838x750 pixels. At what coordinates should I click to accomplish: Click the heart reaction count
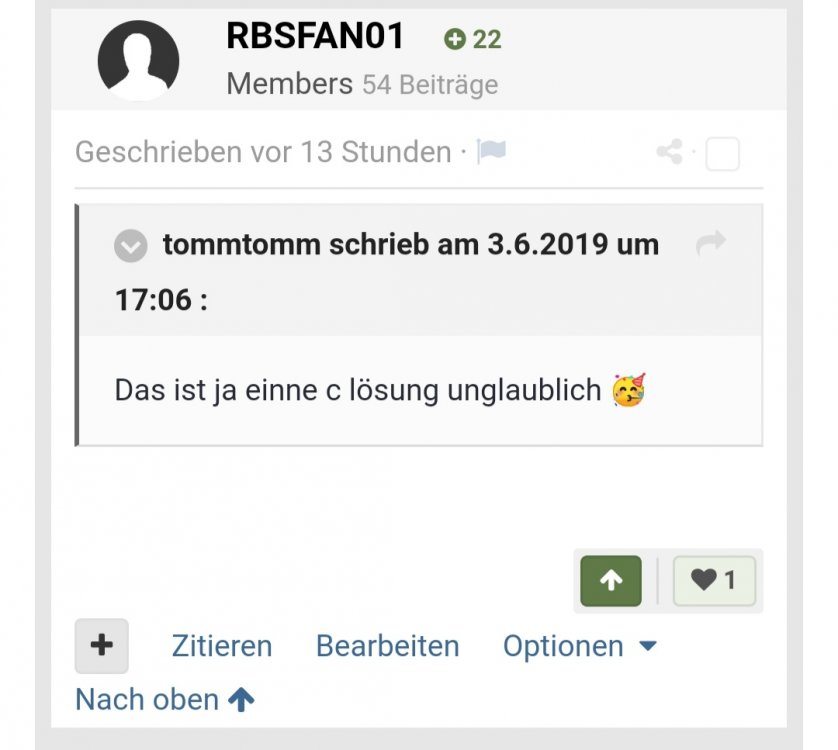pyautogui.click(x=714, y=581)
